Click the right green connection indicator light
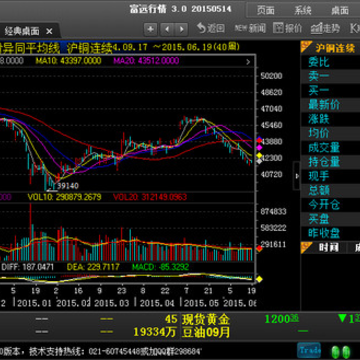The image size is (360, 360). (346, 352)
